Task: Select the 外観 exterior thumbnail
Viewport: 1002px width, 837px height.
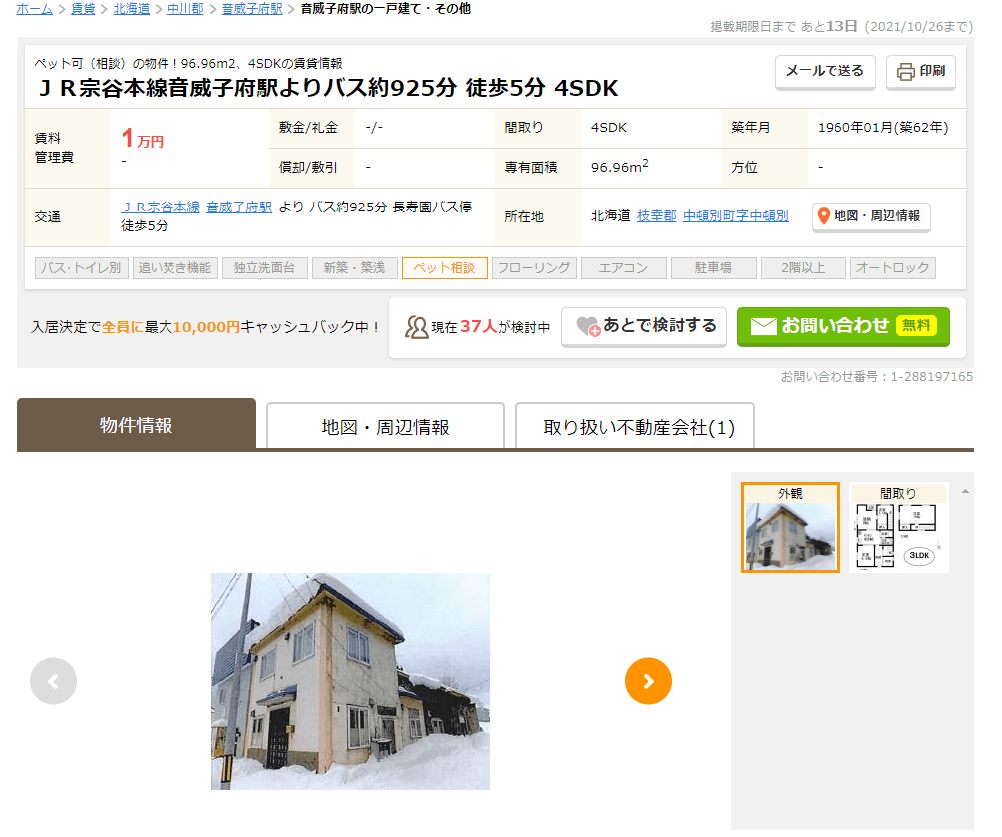Action: tap(790, 528)
